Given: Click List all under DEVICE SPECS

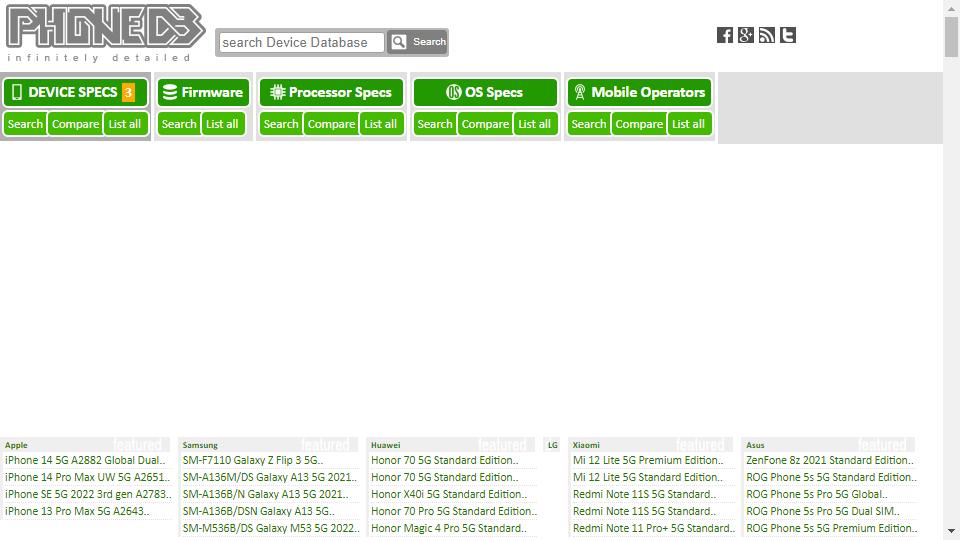Looking at the screenshot, I should (x=125, y=124).
